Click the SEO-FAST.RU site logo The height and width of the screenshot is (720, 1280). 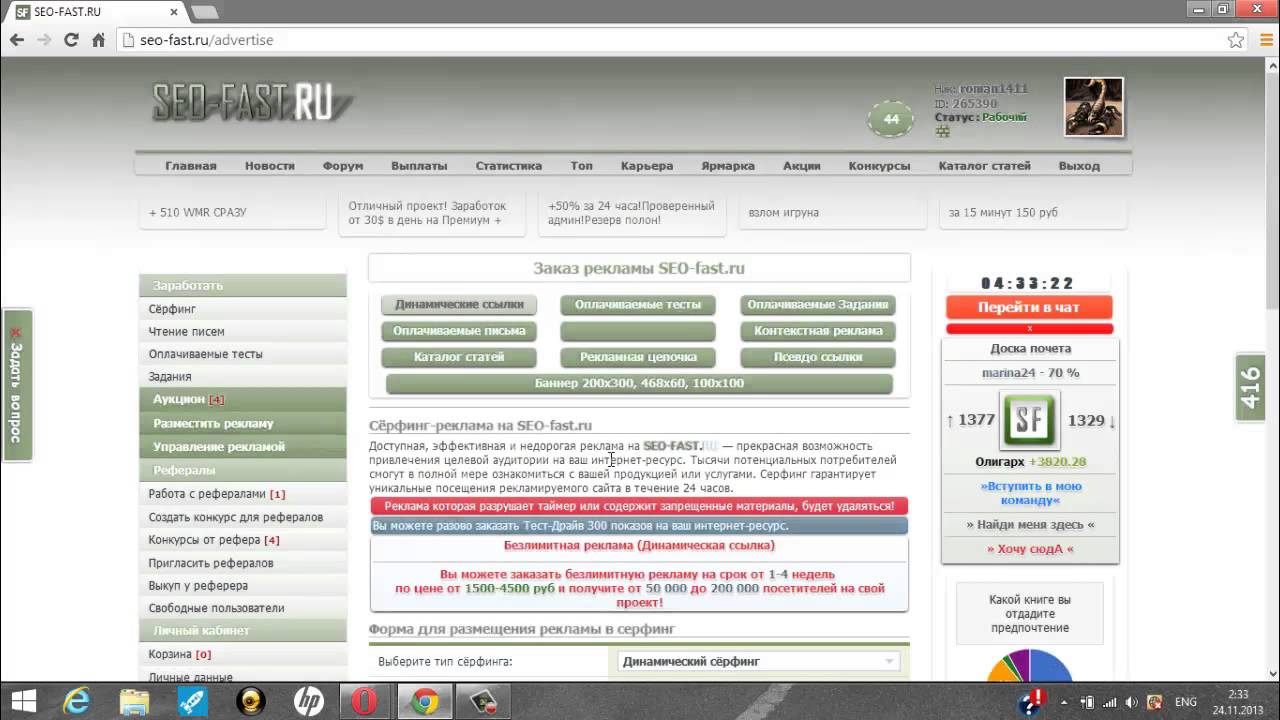[x=252, y=102]
